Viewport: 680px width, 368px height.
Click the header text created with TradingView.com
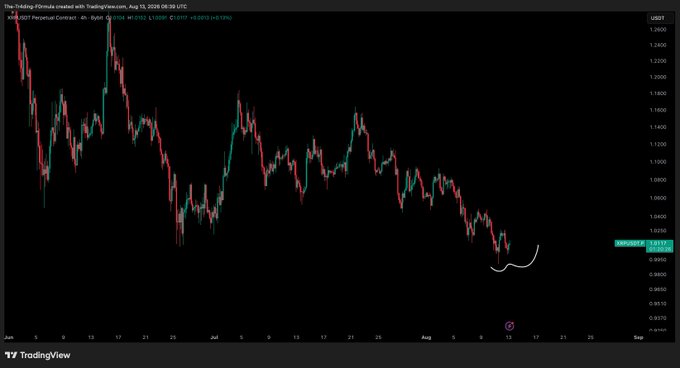pyautogui.click(x=91, y=7)
